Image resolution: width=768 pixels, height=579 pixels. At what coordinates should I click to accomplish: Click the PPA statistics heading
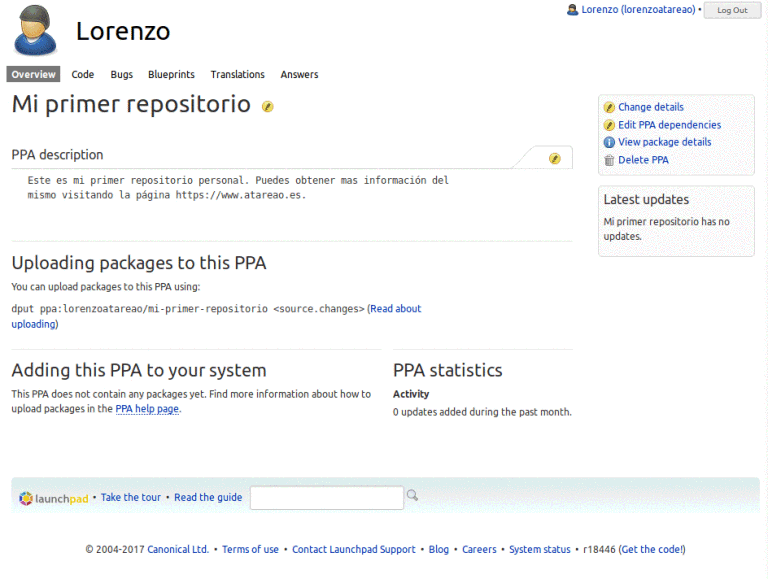(448, 370)
